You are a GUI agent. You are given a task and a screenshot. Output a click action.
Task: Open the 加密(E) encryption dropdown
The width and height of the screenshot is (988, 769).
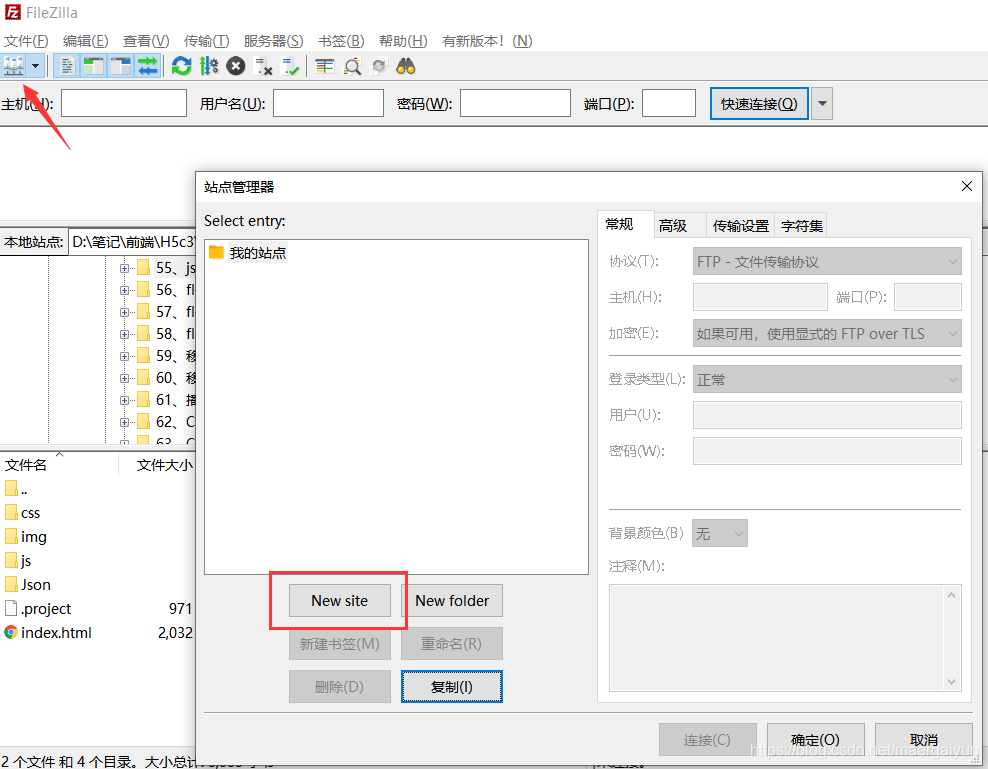click(827, 333)
